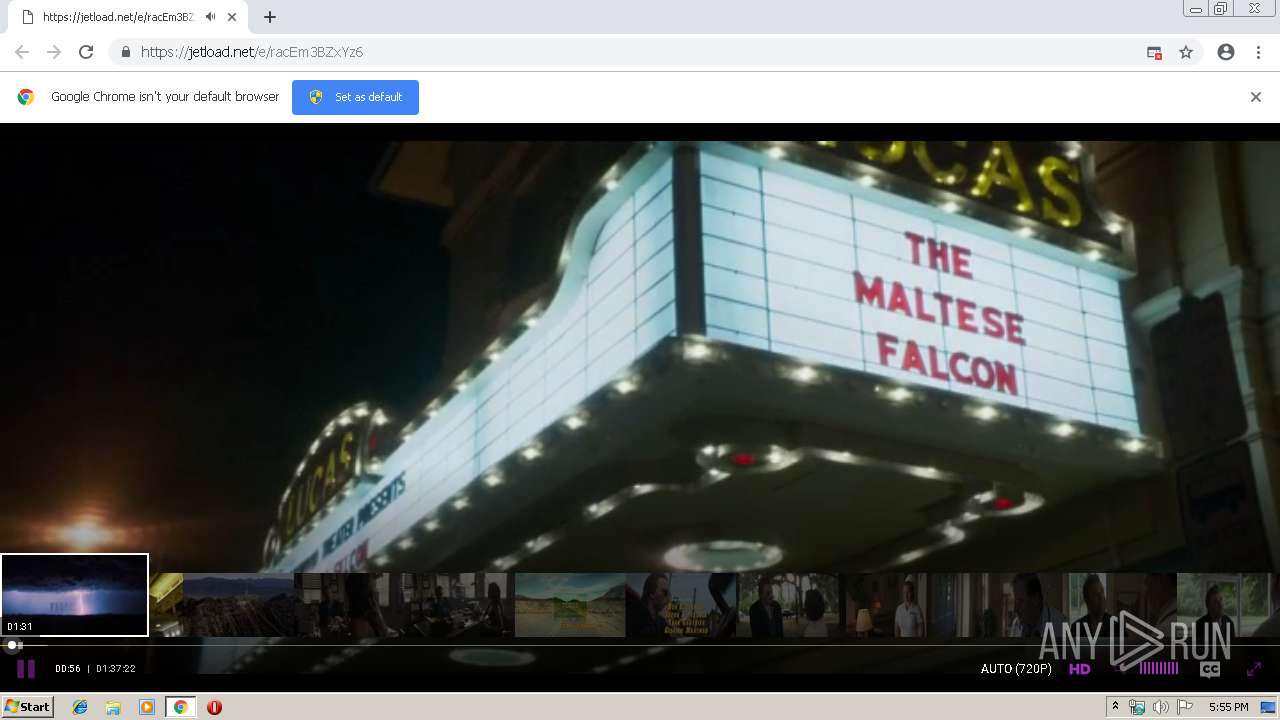The height and width of the screenshot is (720, 1280).
Task: Open the AUTO (720P) quality selector
Action: click(1016, 669)
